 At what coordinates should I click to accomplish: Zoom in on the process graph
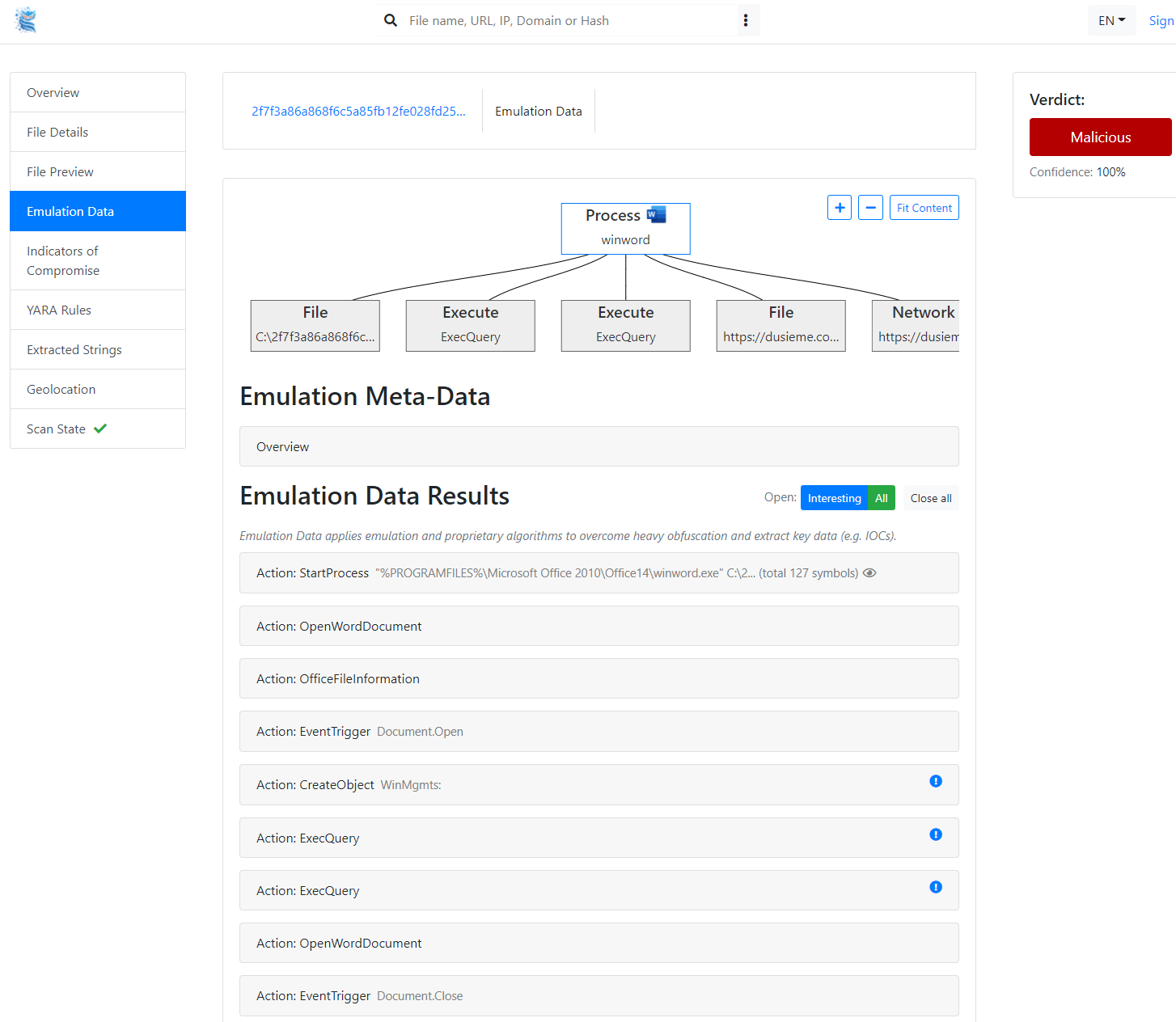tap(839, 208)
